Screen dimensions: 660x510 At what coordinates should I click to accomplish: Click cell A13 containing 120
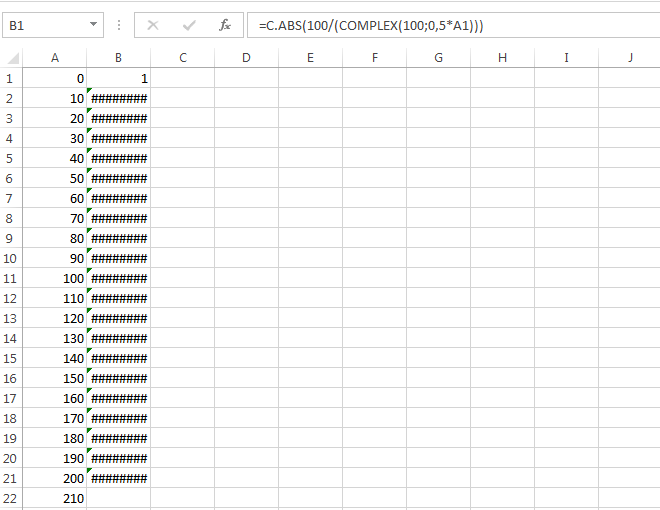pos(55,318)
